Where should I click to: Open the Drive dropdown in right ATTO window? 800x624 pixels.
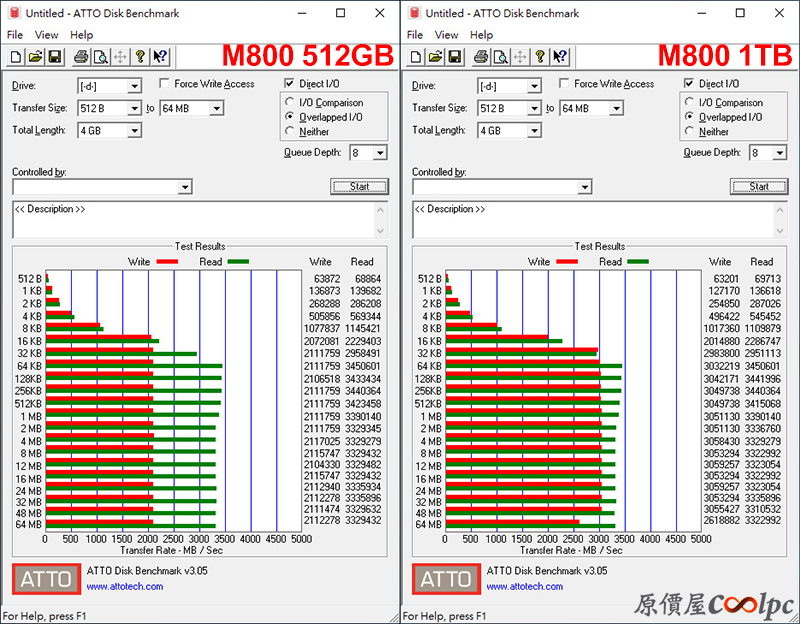point(534,86)
